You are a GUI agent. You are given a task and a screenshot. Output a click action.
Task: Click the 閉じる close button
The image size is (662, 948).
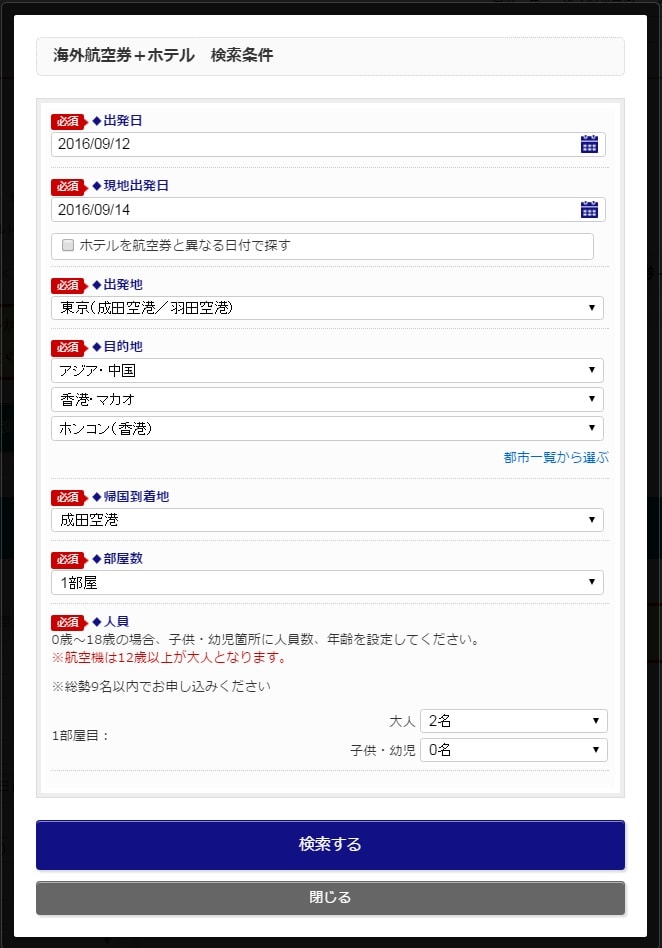[x=330, y=898]
